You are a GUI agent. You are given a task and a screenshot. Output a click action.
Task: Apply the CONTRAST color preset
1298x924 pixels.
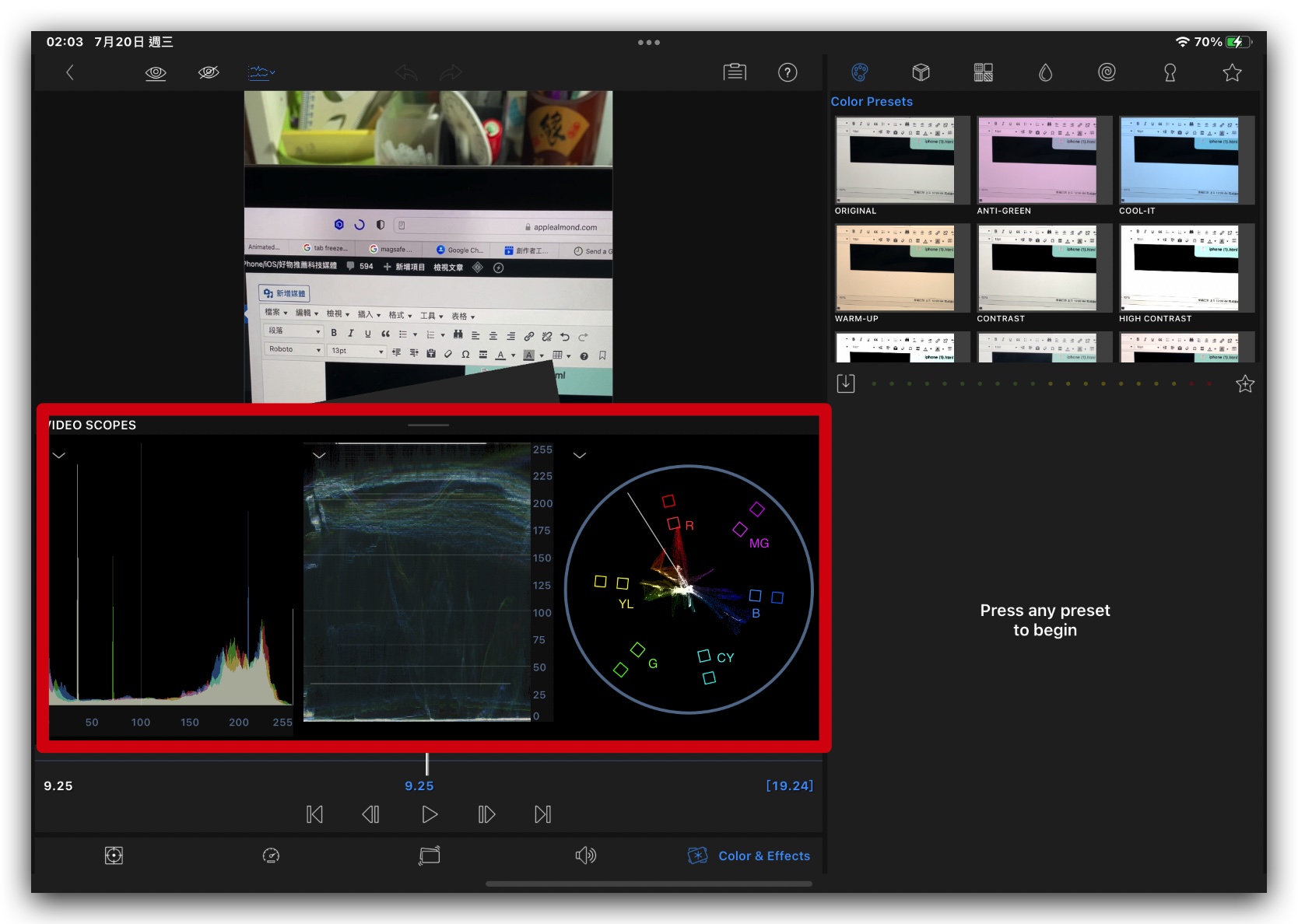pyautogui.click(x=1044, y=268)
